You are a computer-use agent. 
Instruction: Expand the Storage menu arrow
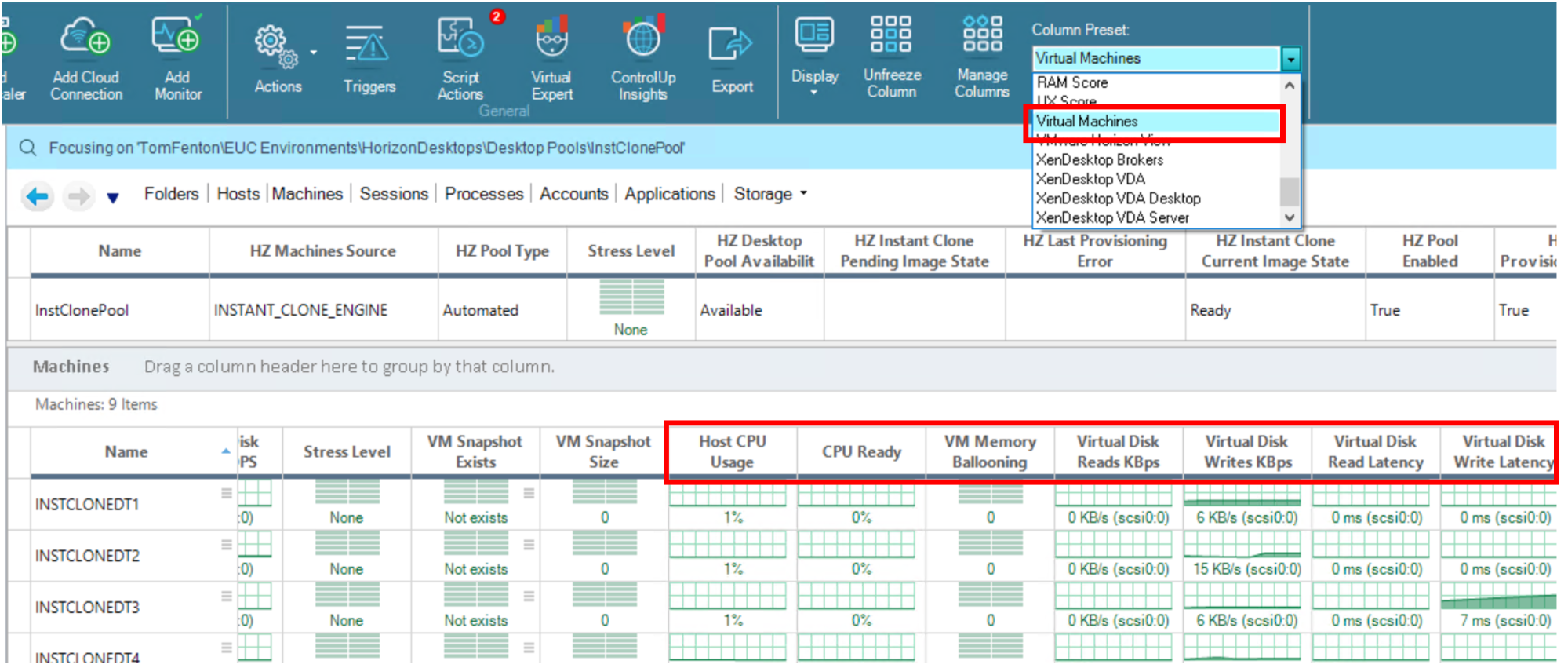click(x=803, y=193)
